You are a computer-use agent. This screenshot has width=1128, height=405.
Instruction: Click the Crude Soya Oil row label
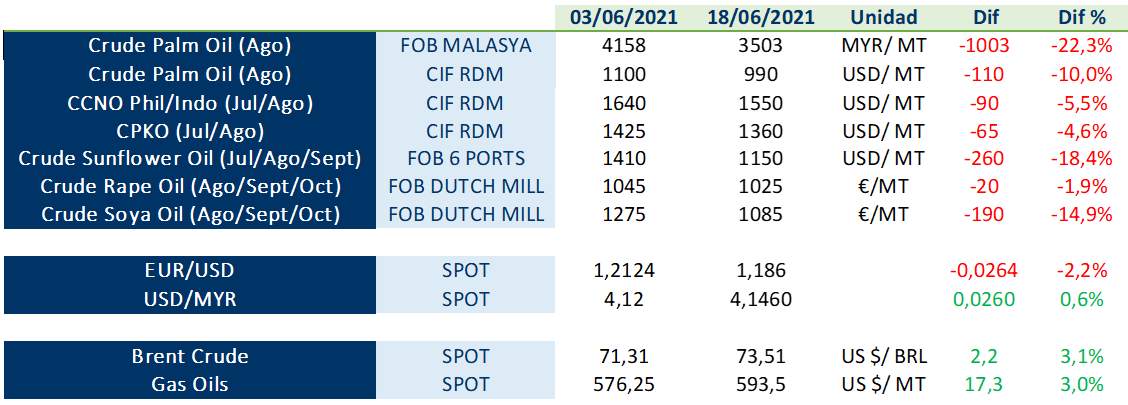190,214
